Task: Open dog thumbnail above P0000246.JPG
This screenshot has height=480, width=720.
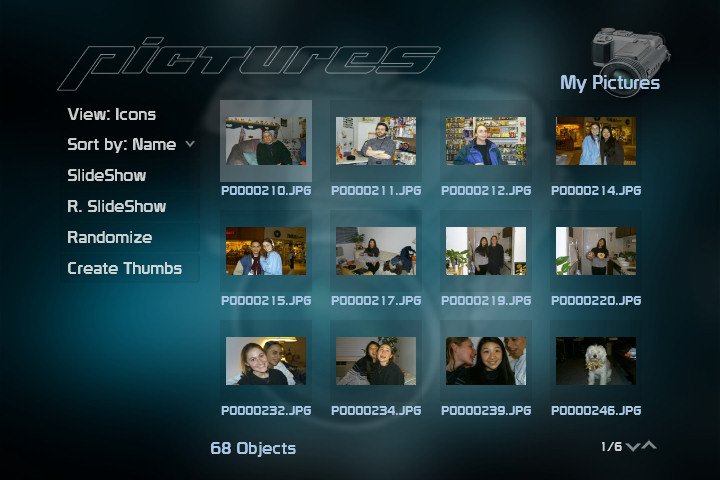Action: (596, 361)
